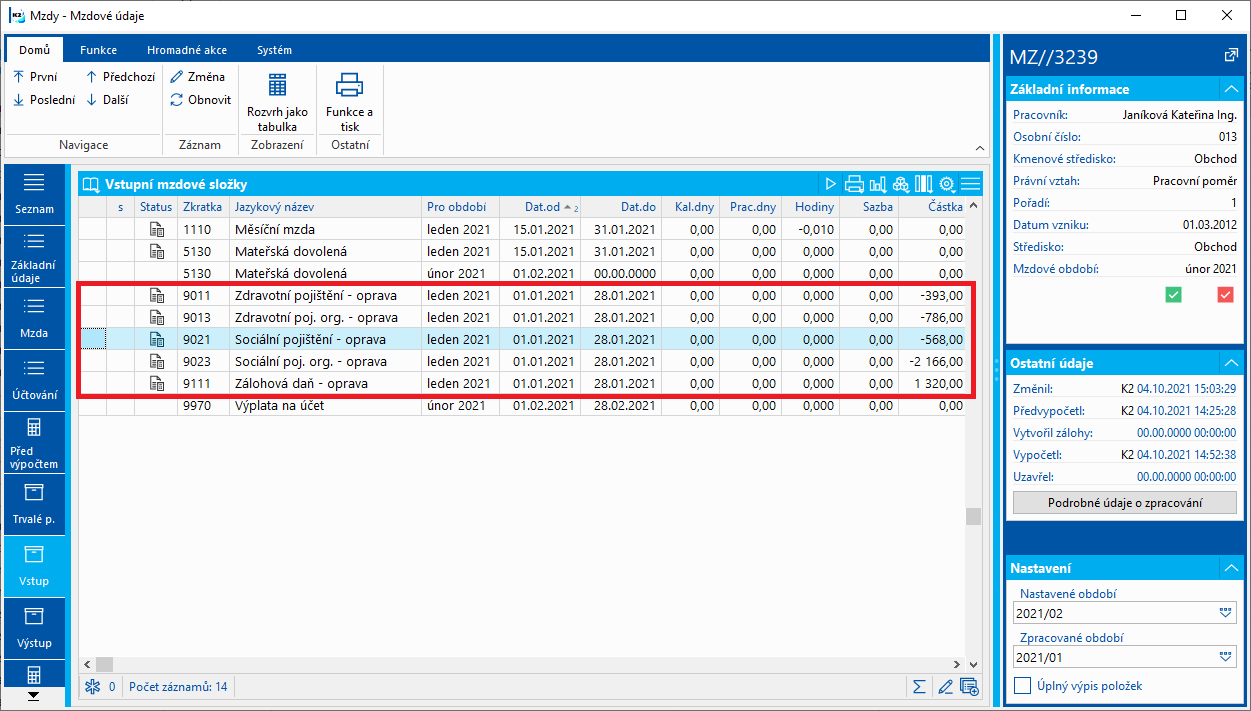The image size is (1251, 711).
Task: Click the red checkmark indicator
Action: 1225,294
